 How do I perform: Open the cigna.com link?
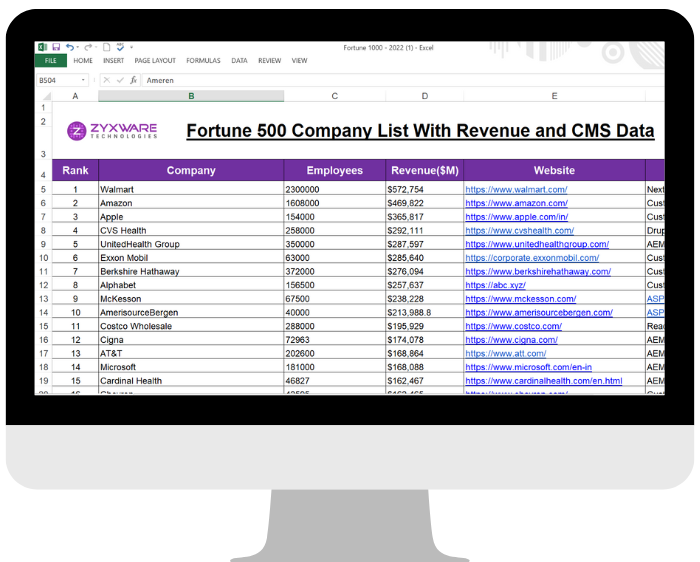click(512, 340)
